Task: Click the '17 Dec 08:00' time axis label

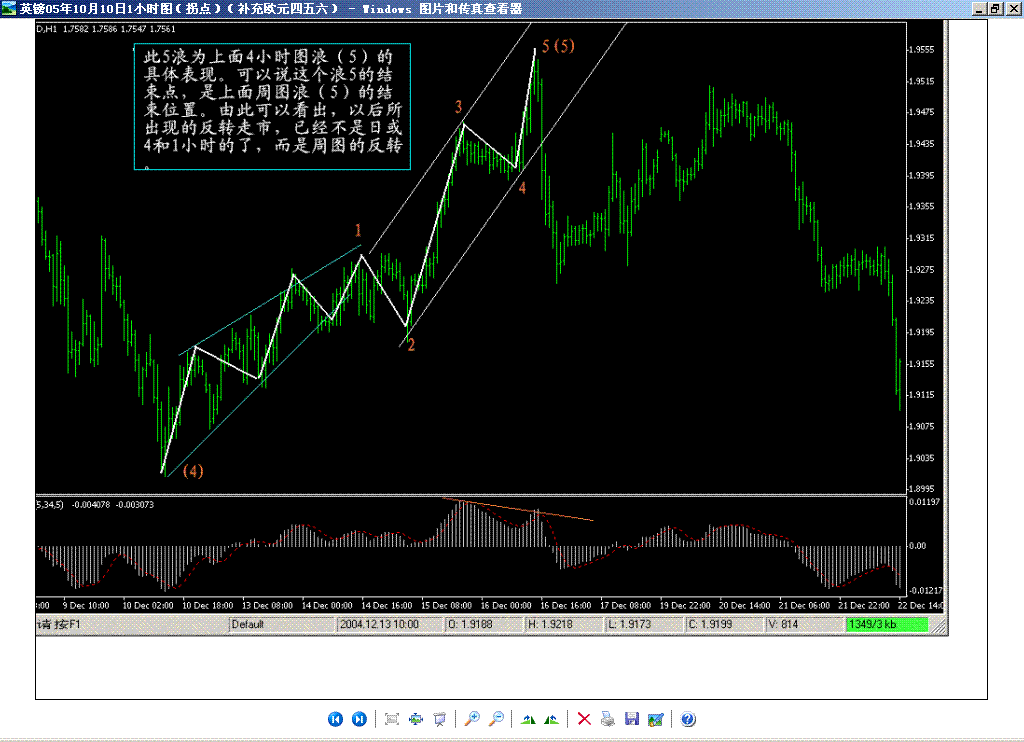Action: 625,605
